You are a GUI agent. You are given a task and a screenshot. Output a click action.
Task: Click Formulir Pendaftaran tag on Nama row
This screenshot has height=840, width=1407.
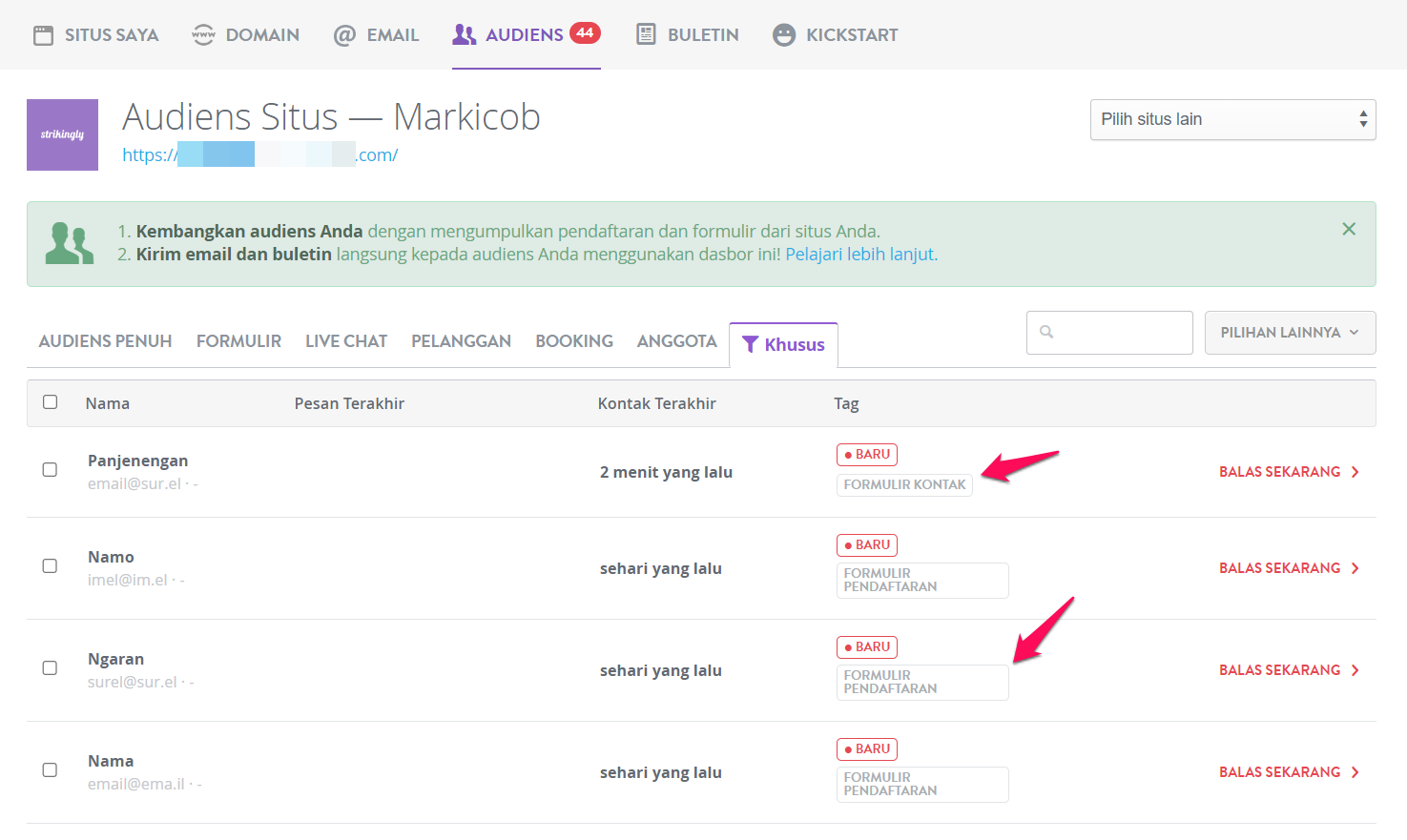[x=922, y=785]
